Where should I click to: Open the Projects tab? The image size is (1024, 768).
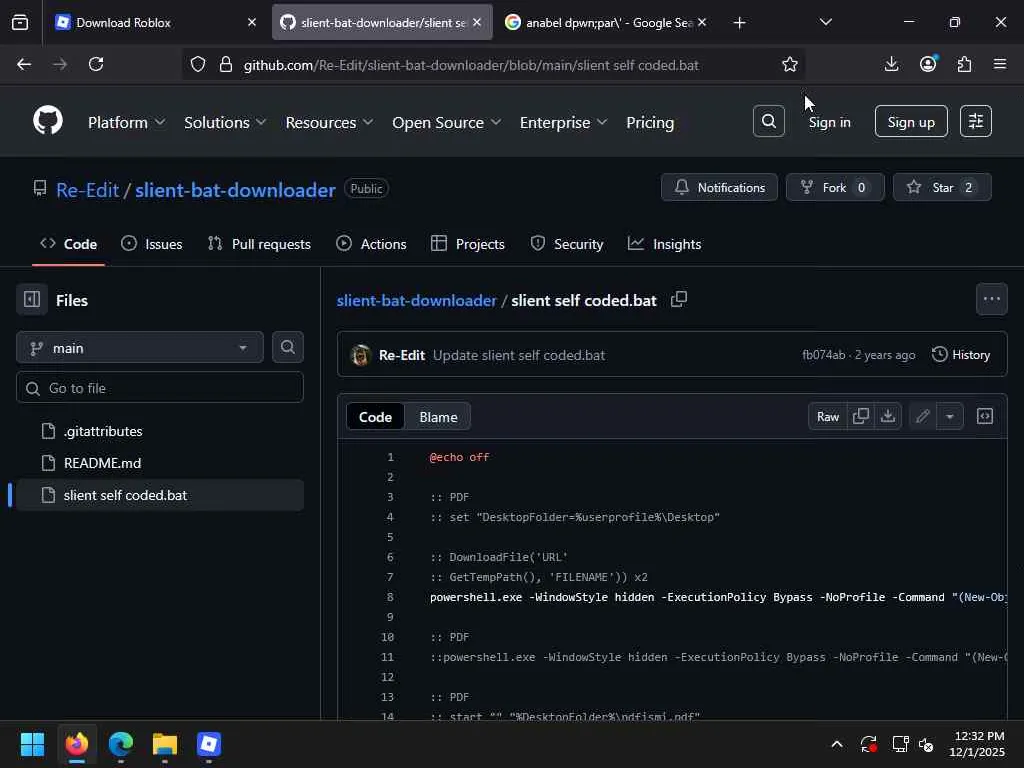468,244
